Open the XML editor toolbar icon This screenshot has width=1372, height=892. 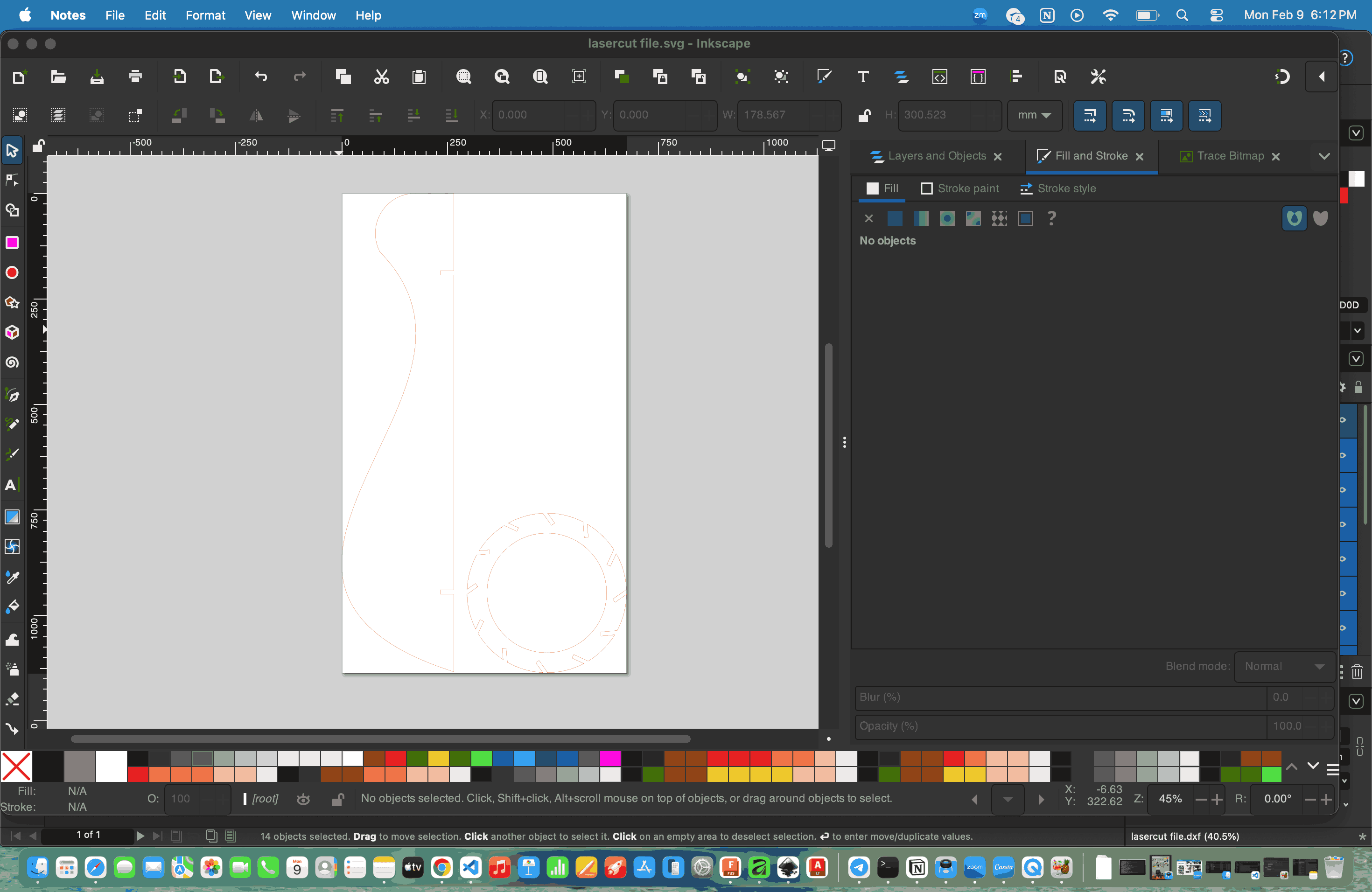click(940, 77)
